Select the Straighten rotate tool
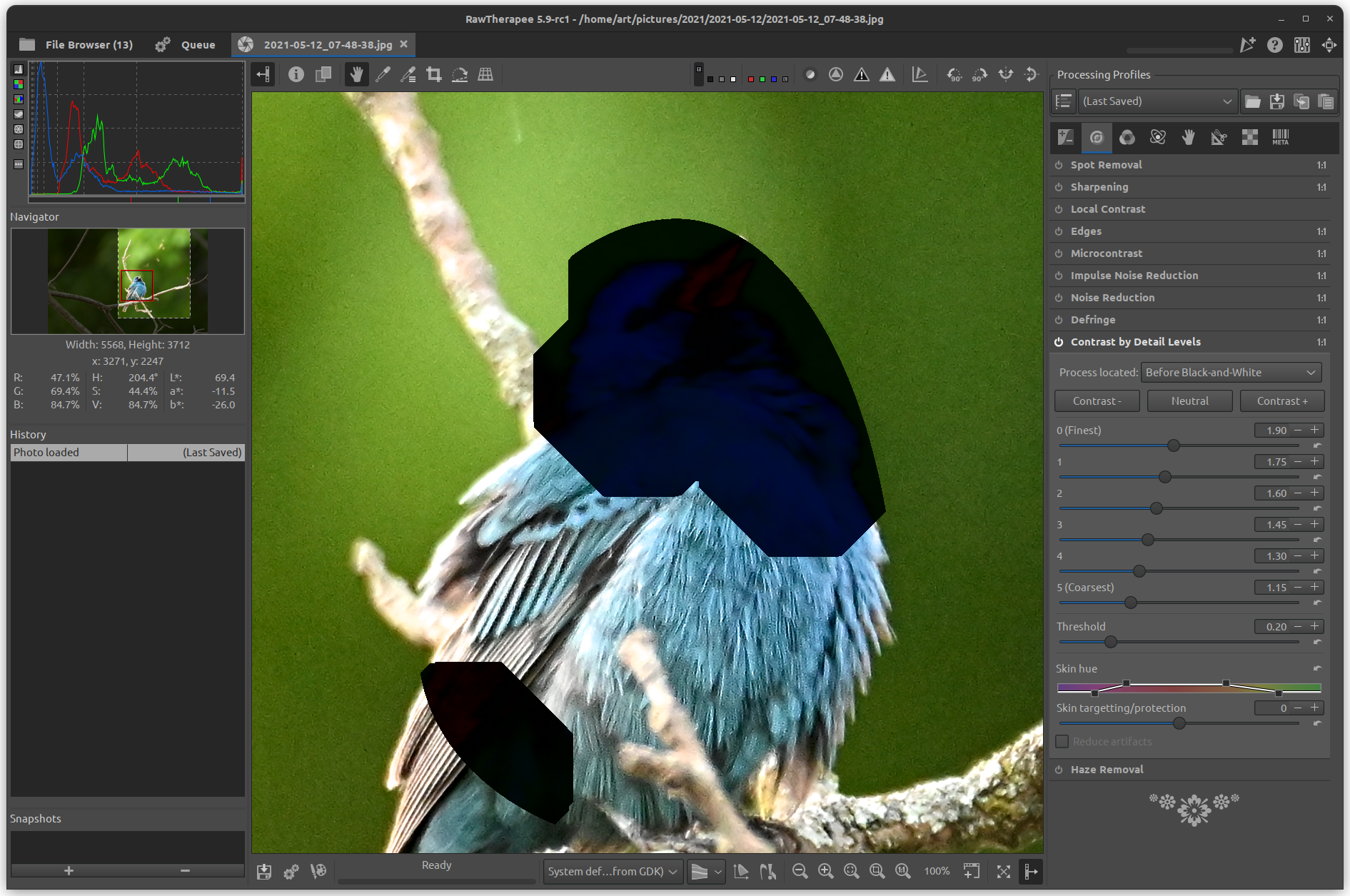 (x=460, y=74)
